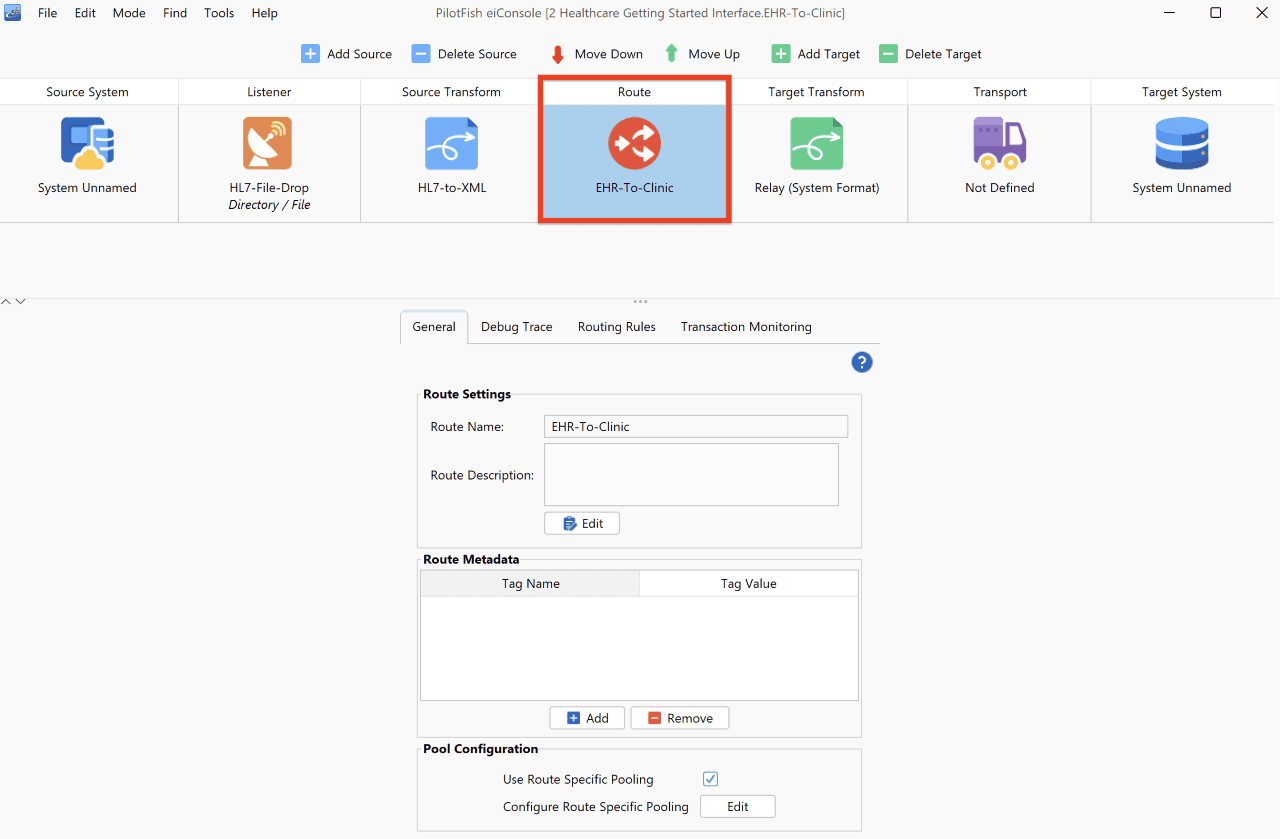
Task: Click the Delete Target minus icon
Action: click(888, 54)
